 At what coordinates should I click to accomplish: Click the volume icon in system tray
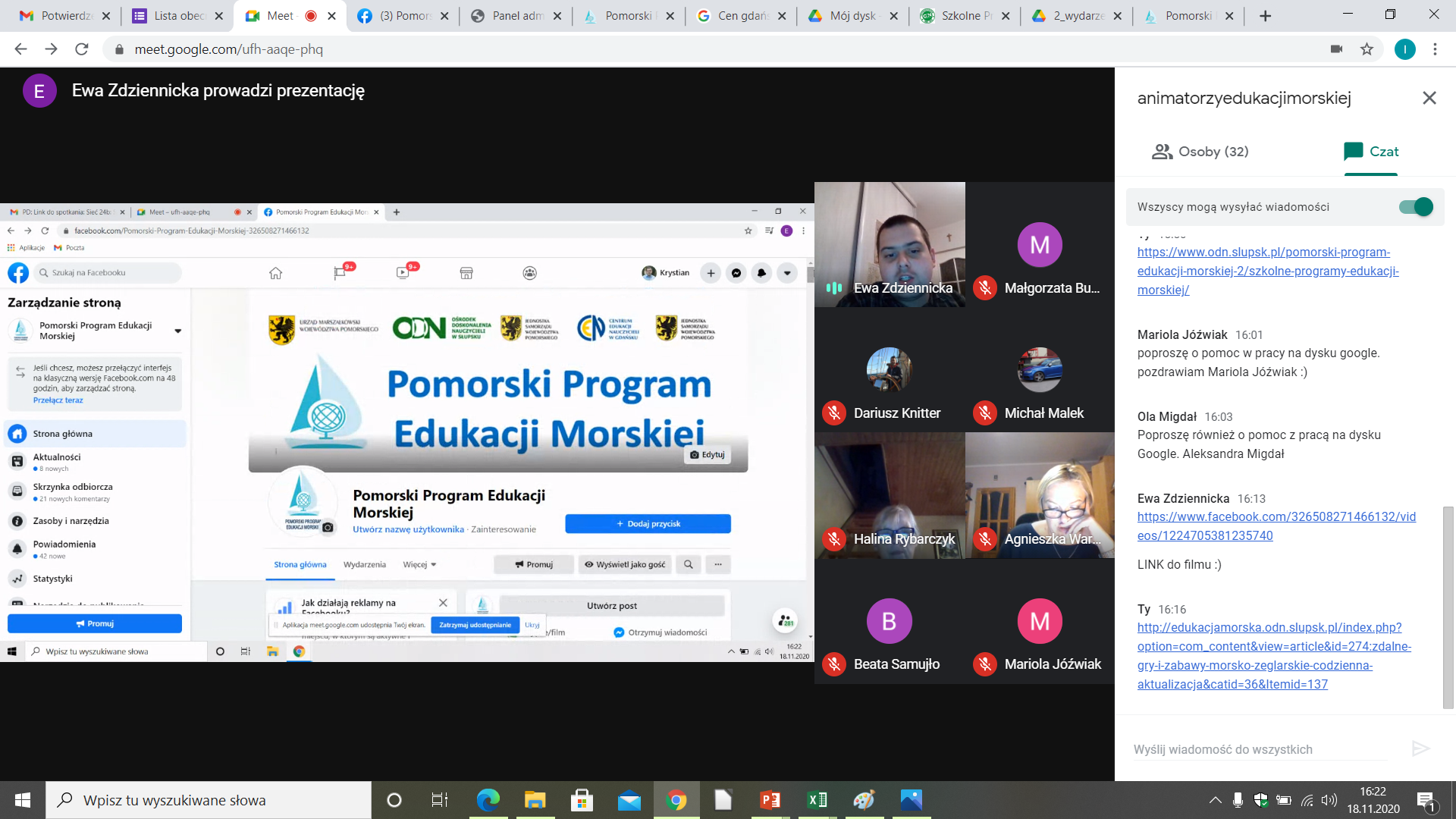1329,800
